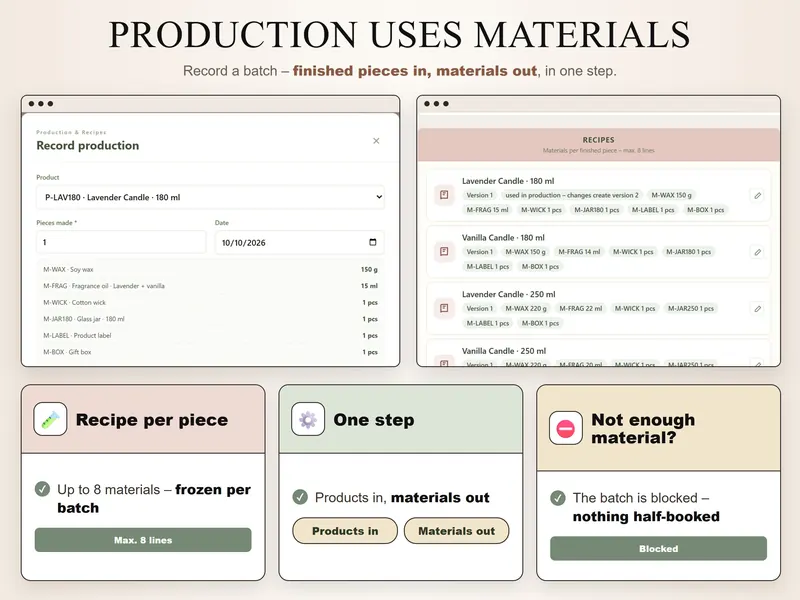Click the RECIPES header title
Image resolution: width=800 pixels, height=600 pixels.
point(598,140)
